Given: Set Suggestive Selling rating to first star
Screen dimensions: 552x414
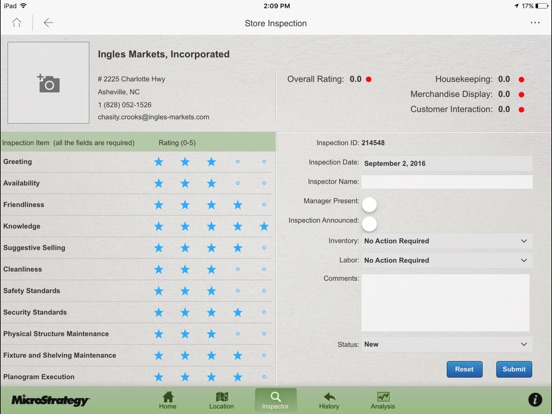Looking at the screenshot, I should click(x=159, y=248).
